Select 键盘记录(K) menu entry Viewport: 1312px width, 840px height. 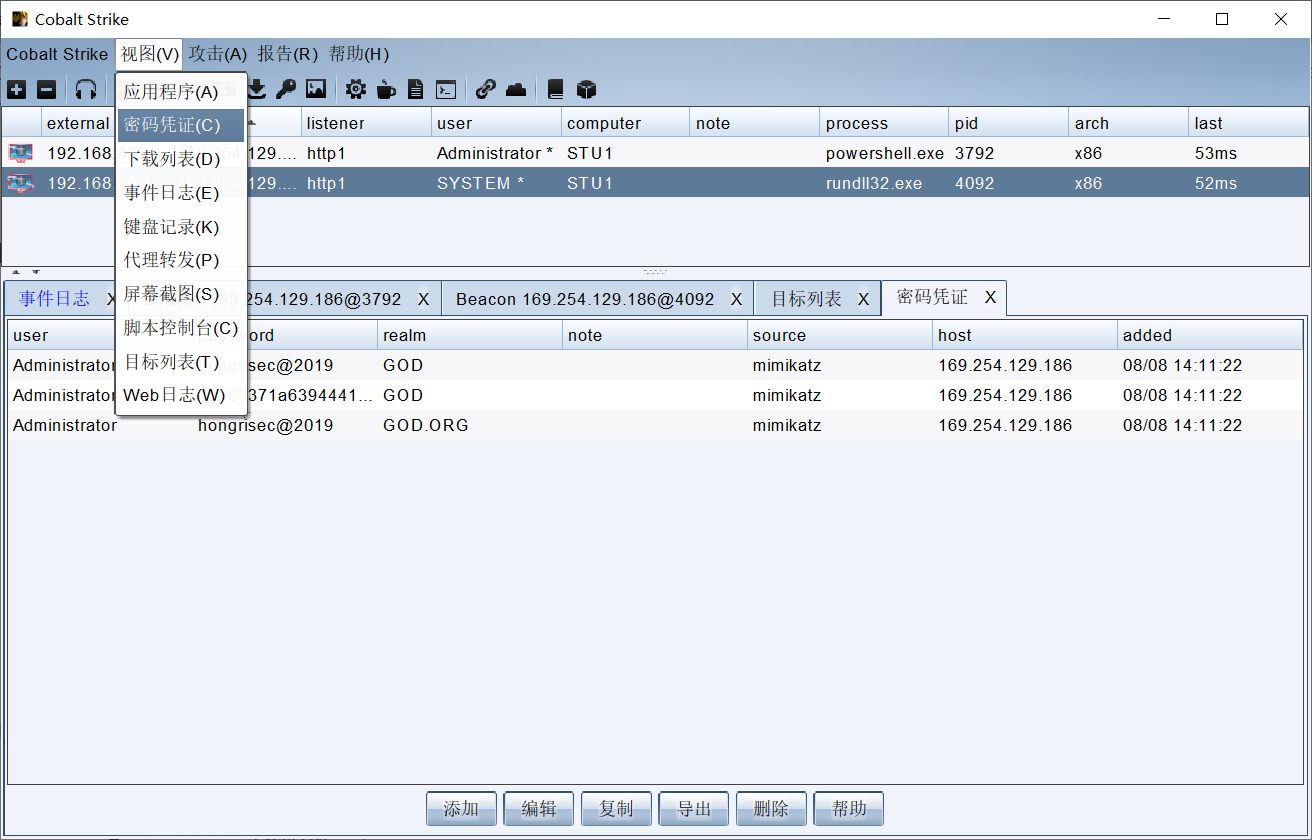[x=181, y=227]
